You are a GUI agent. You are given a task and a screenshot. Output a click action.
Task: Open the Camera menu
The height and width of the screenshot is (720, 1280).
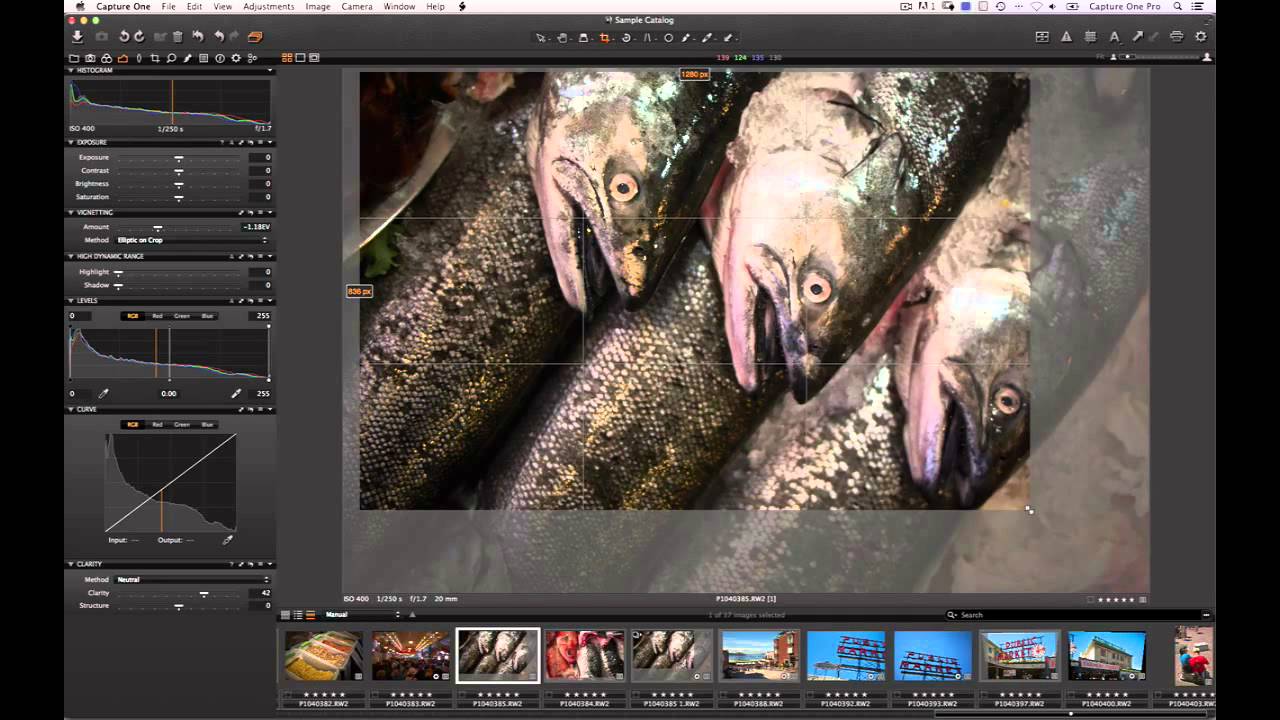pos(357,7)
